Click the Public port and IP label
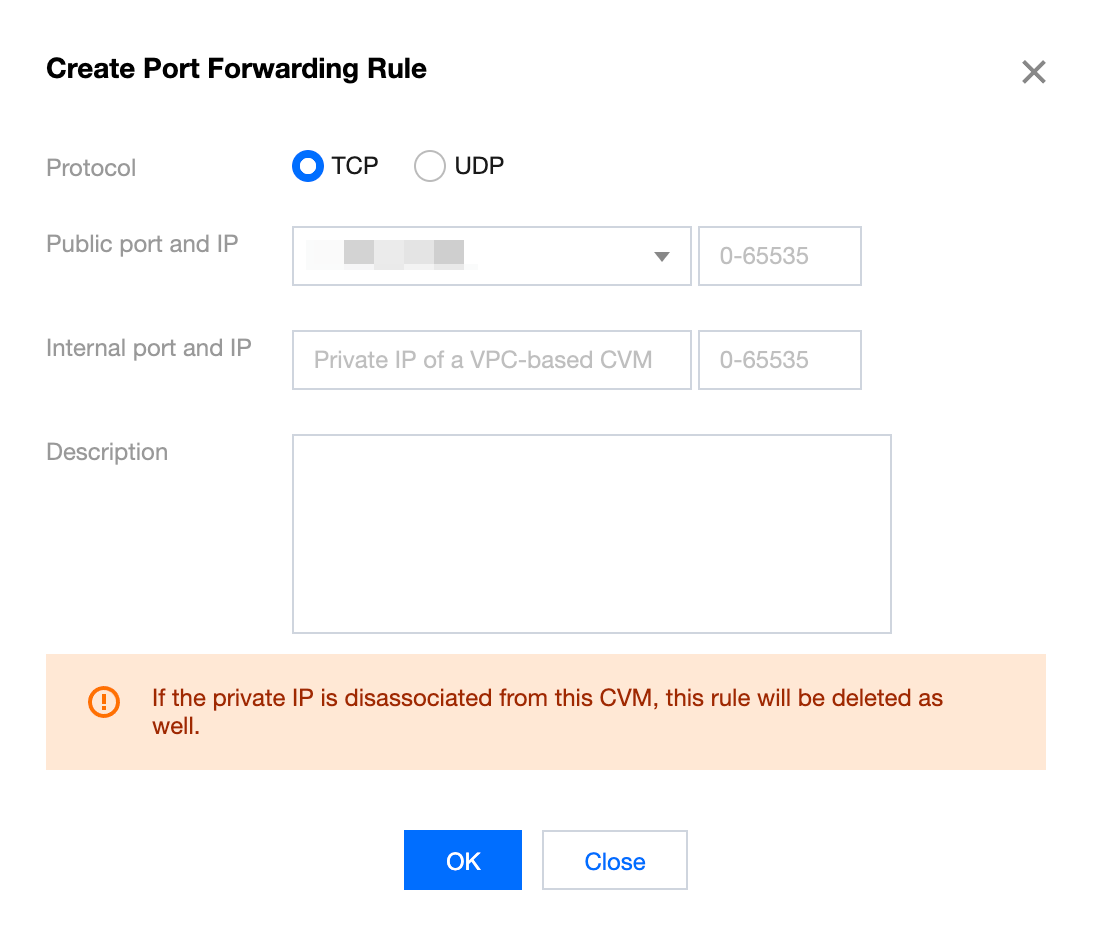This screenshot has width=1094, height=934. tap(142, 244)
